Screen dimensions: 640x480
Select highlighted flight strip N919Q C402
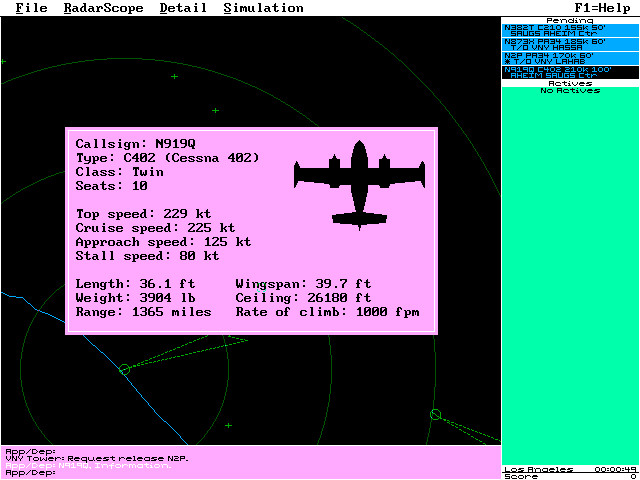[x=571, y=72]
